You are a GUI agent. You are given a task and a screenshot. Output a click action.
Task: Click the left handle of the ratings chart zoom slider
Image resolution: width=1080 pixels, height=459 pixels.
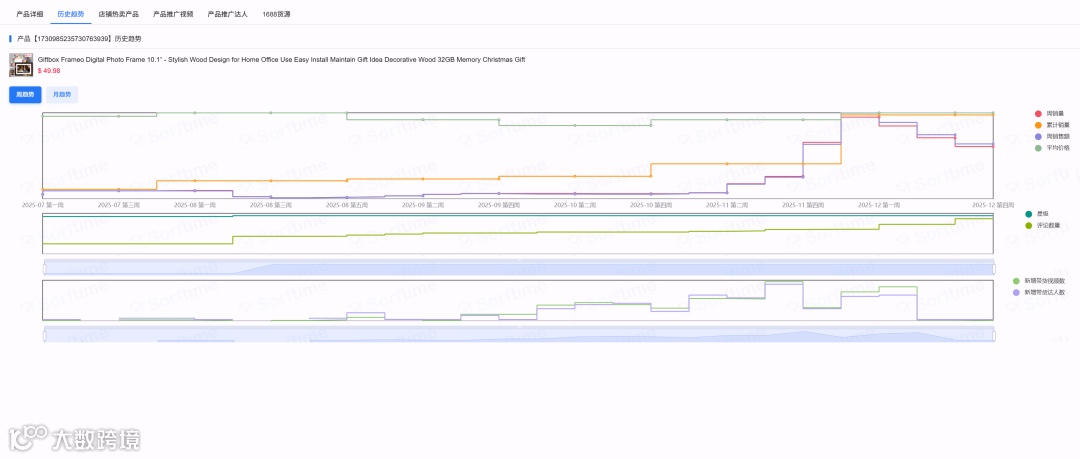(x=44, y=268)
